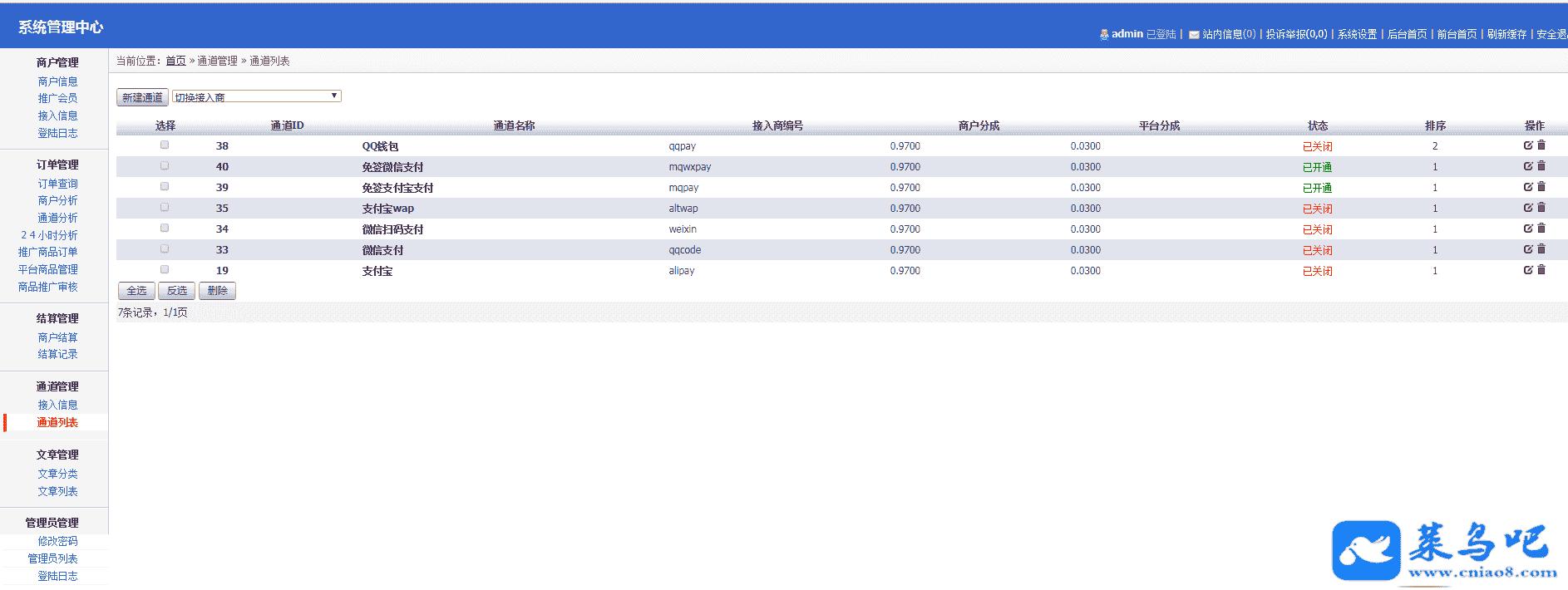Open 订单查询 in the sidebar menu
Image resolution: width=1568 pixels, height=590 pixels.
tap(57, 184)
